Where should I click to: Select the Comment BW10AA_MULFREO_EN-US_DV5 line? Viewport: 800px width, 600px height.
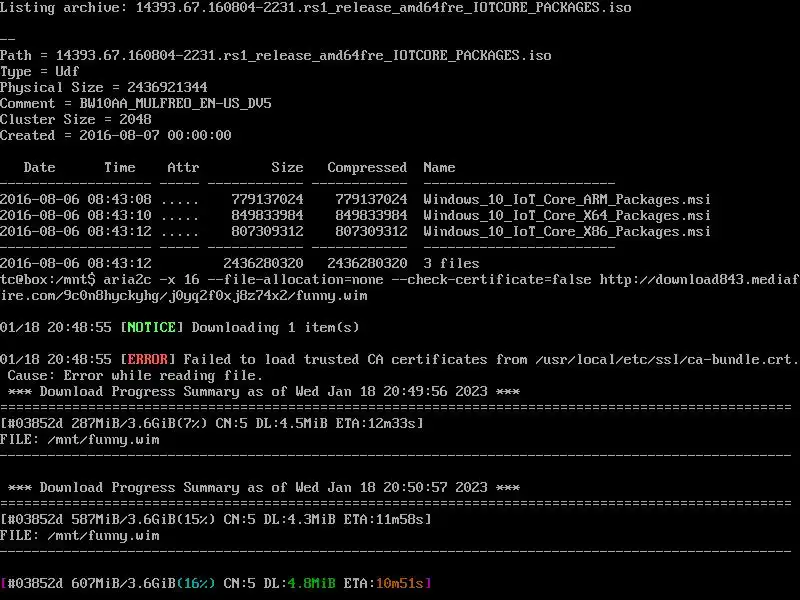[x=136, y=103]
